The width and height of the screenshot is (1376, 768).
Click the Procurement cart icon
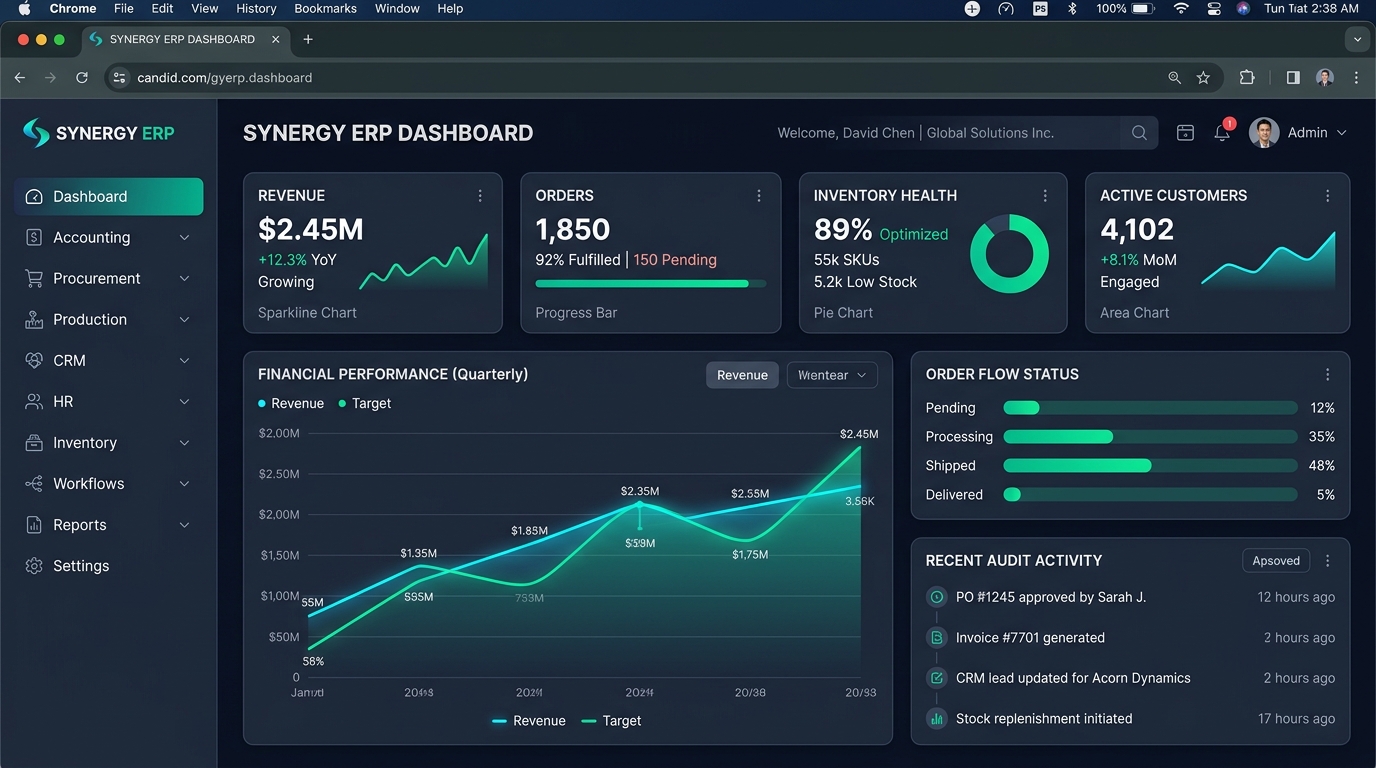pyautogui.click(x=34, y=278)
